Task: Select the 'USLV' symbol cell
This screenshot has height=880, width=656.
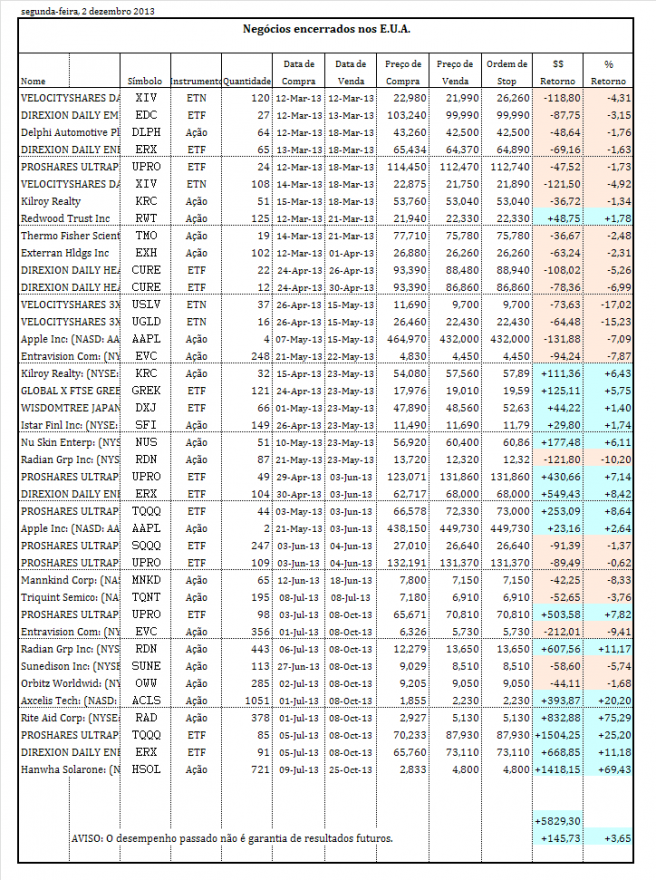Action: [146, 304]
